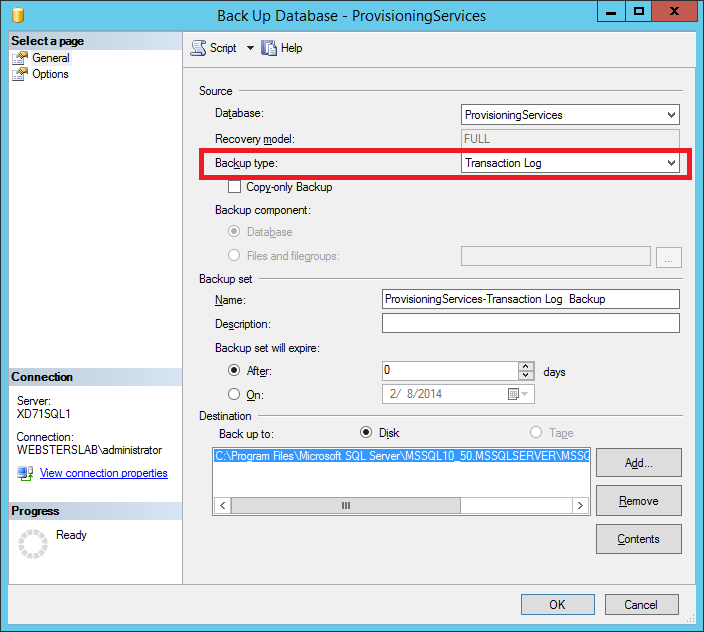Image resolution: width=704 pixels, height=632 pixels.
Task: Click the Remove destination button
Action: 638,501
